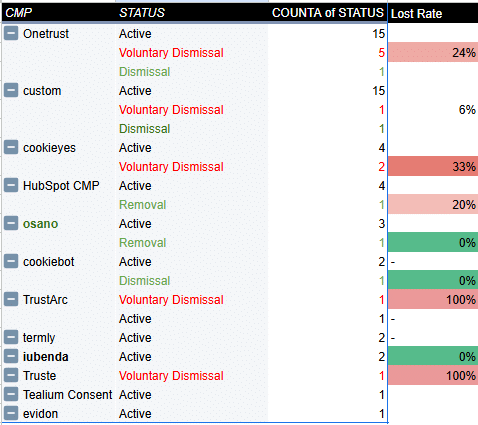Select termly Active status cell
Viewport: 478px width, 425px height.
(x=192, y=338)
